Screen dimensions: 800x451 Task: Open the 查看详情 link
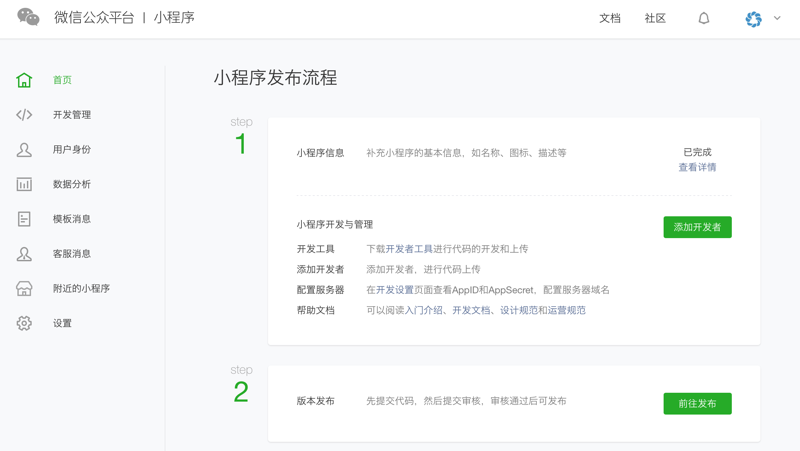click(x=697, y=167)
